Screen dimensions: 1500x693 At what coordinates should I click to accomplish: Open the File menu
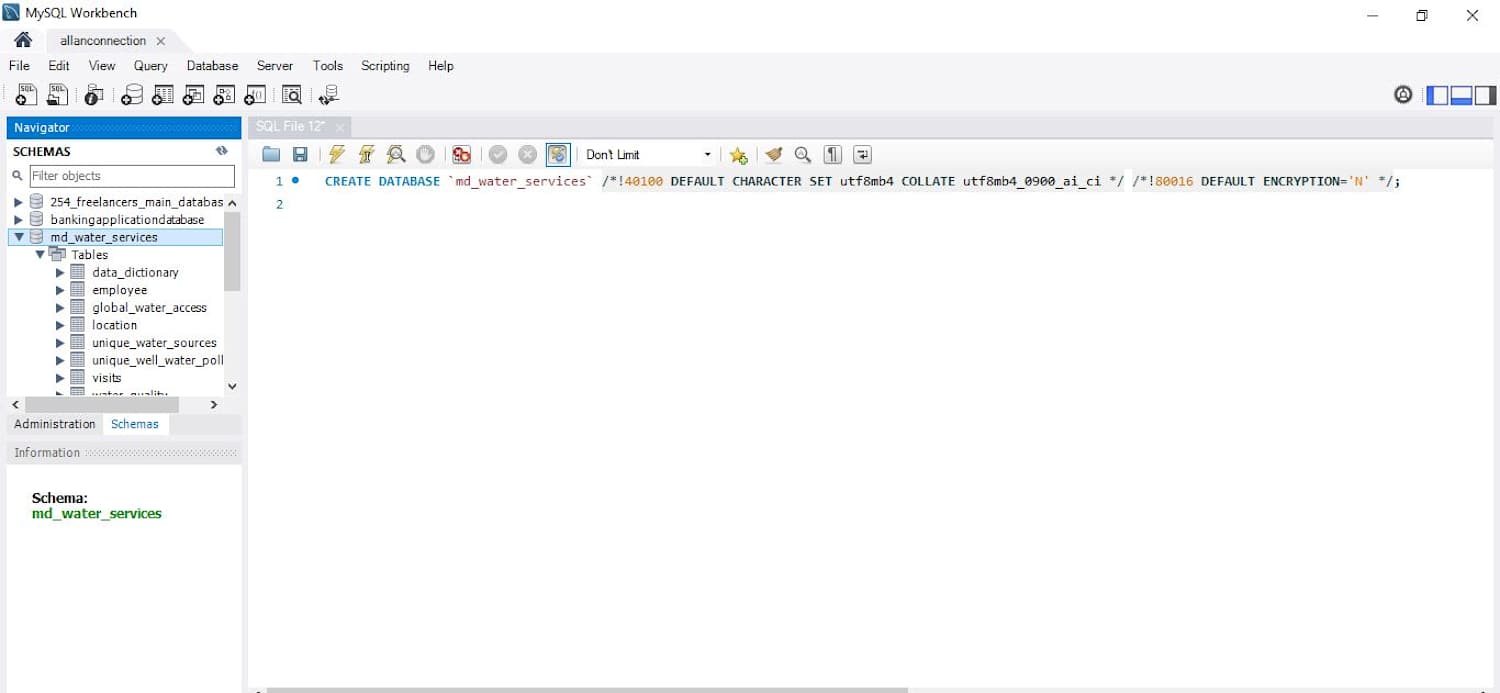pyautogui.click(x=19, y=66)
